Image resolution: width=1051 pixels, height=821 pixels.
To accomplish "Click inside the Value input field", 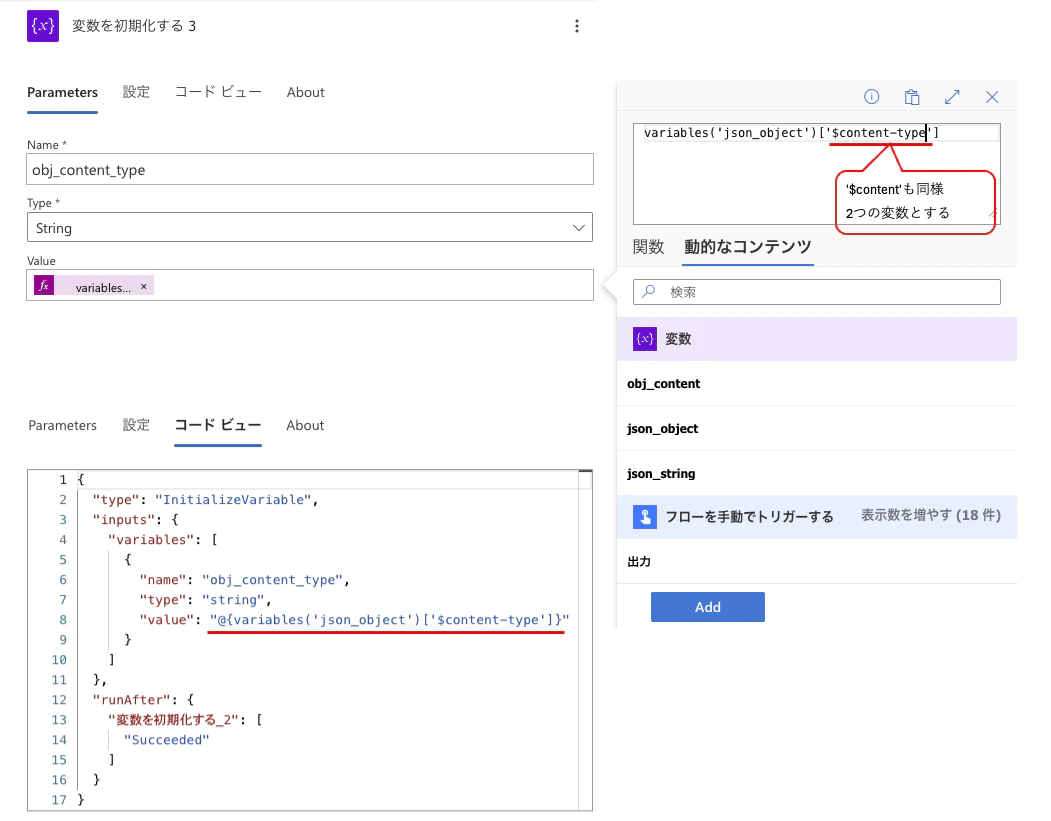I will (310, 285).
